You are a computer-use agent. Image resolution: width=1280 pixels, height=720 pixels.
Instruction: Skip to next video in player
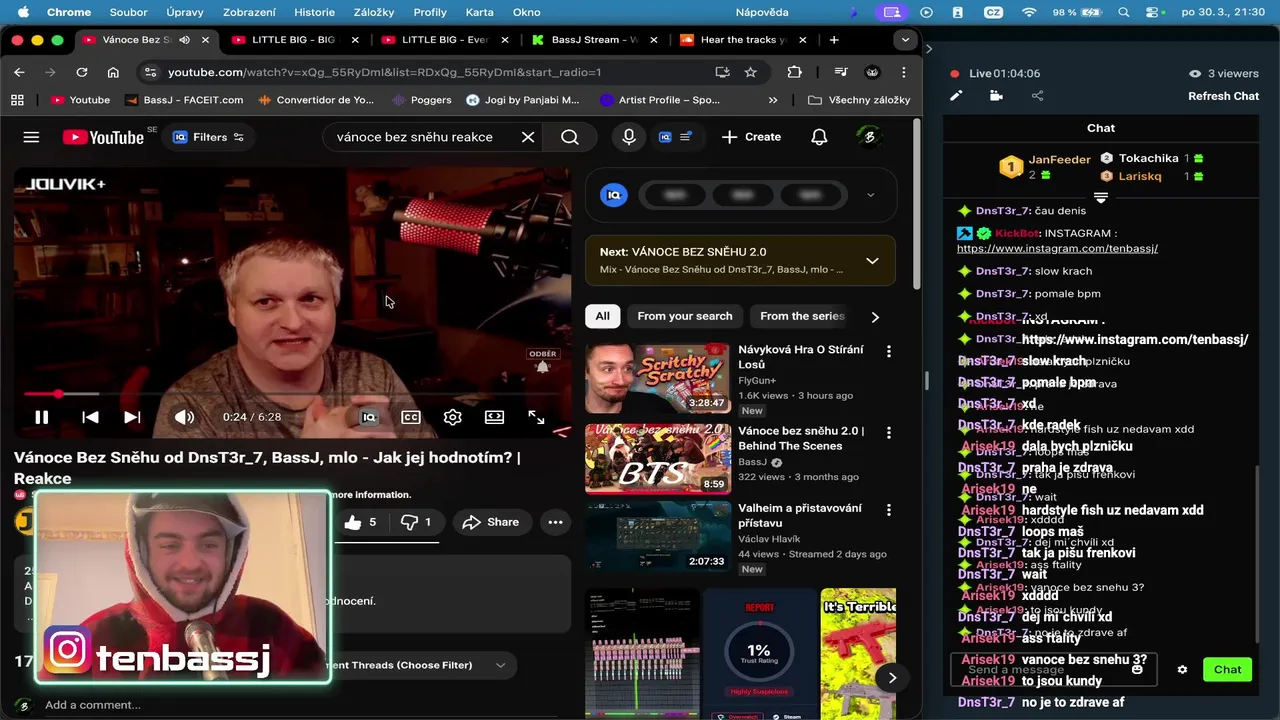pyautogui.click(x=132, y=417)
